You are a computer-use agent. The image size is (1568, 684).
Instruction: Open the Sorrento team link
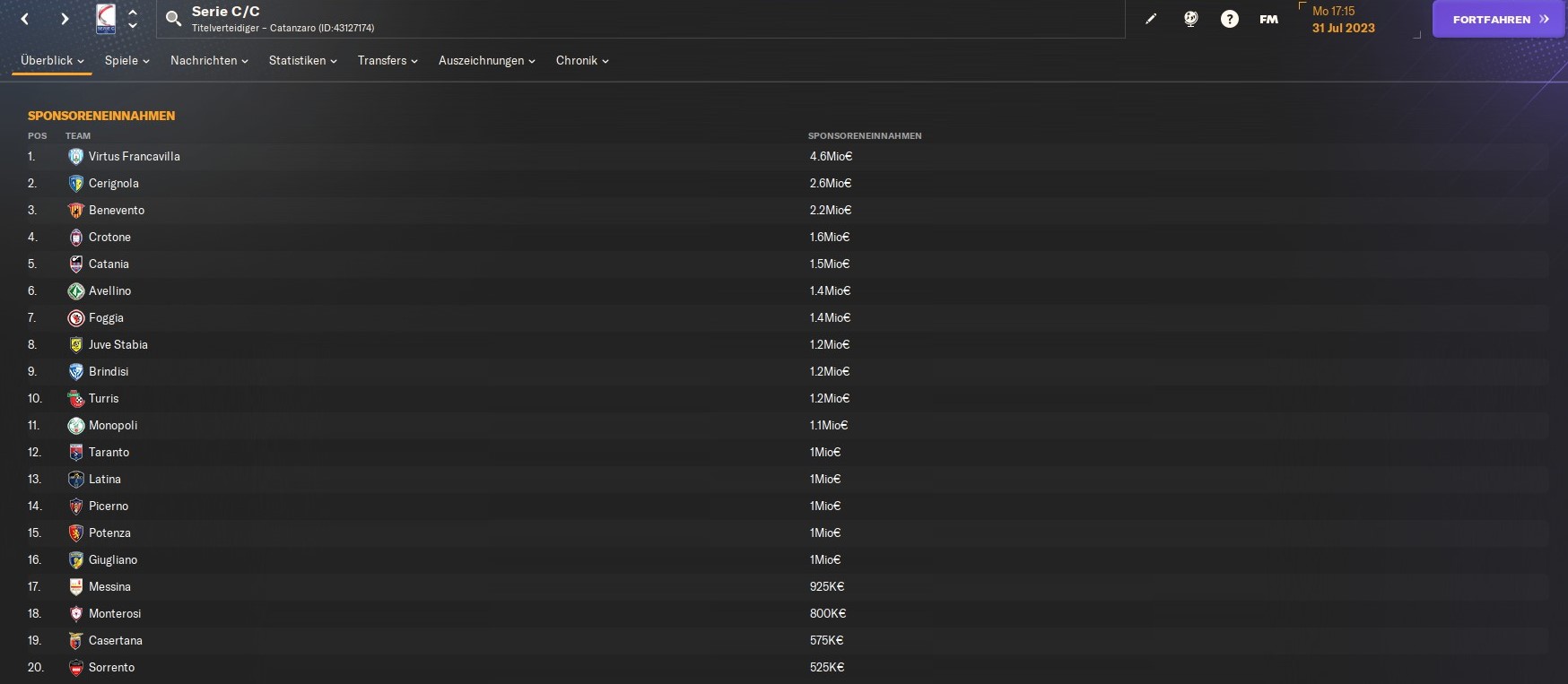pyautogui.click(x=112, y=667)
